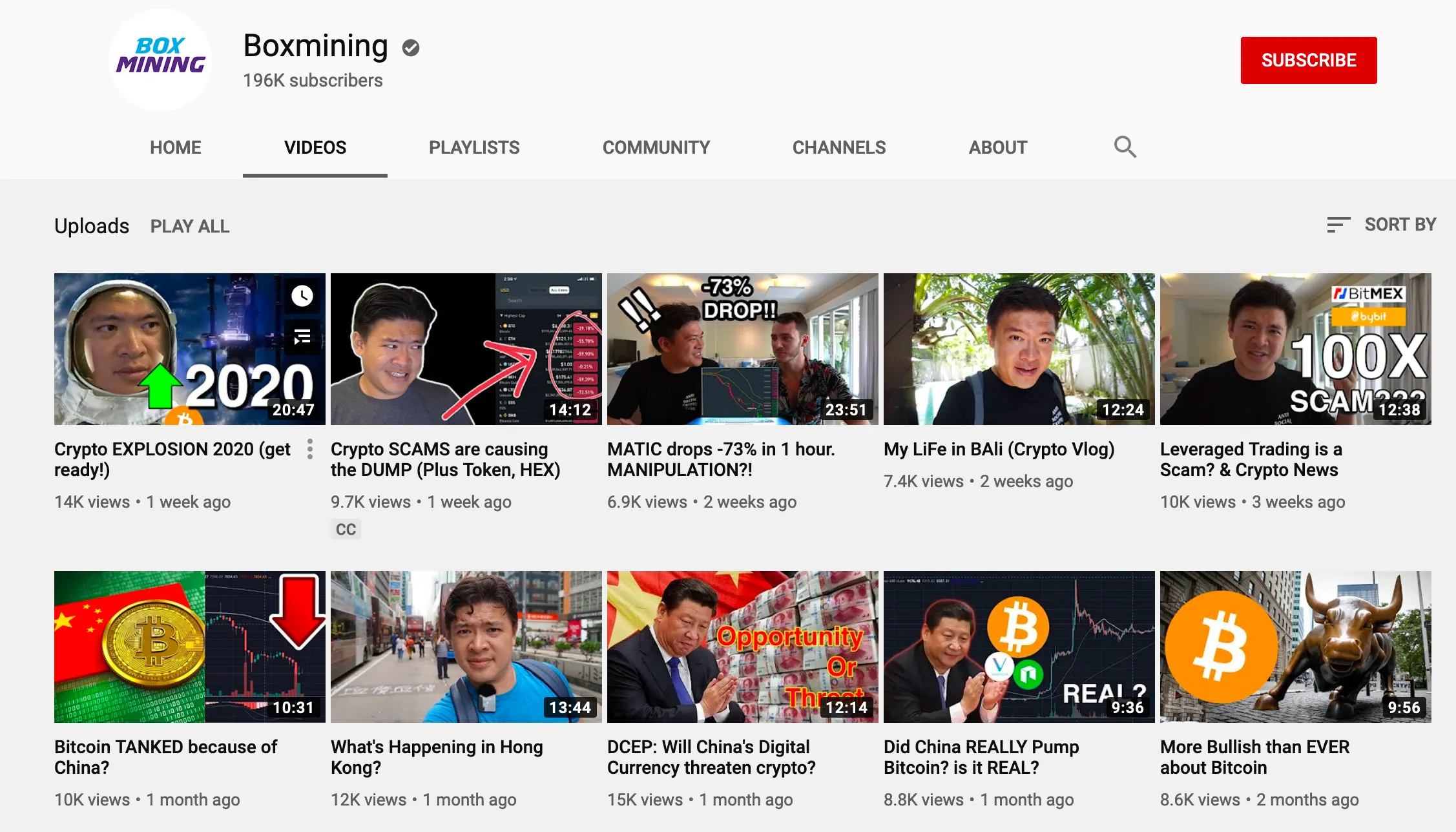Viewport: 1456px width, 832px height.
Task: Click PLAY ALL next to Uploads
Action: click(189, 225)
